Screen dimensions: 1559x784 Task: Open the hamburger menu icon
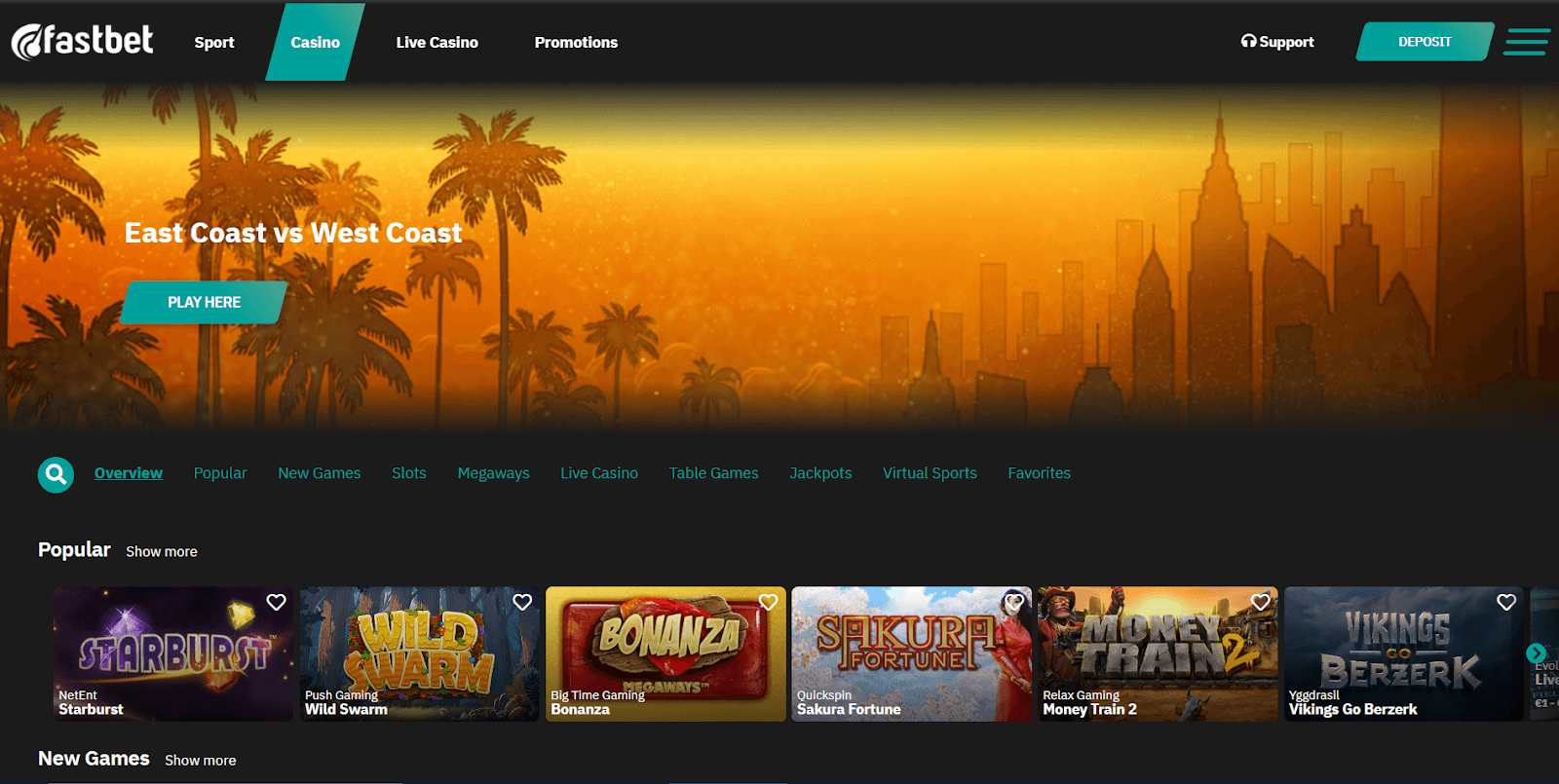click(1526, 42)
